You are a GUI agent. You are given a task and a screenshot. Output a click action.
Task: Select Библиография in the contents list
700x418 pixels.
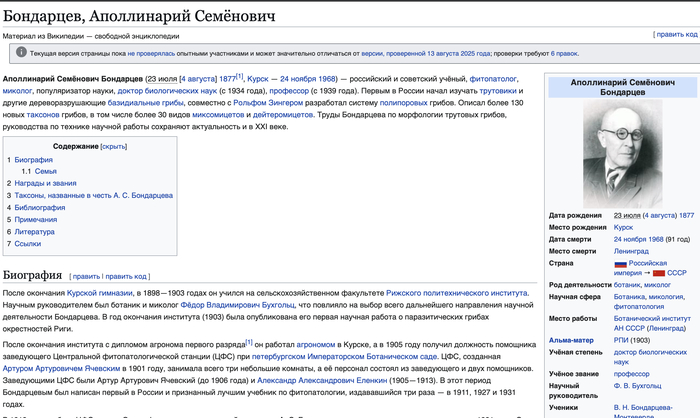coord(41,207)
